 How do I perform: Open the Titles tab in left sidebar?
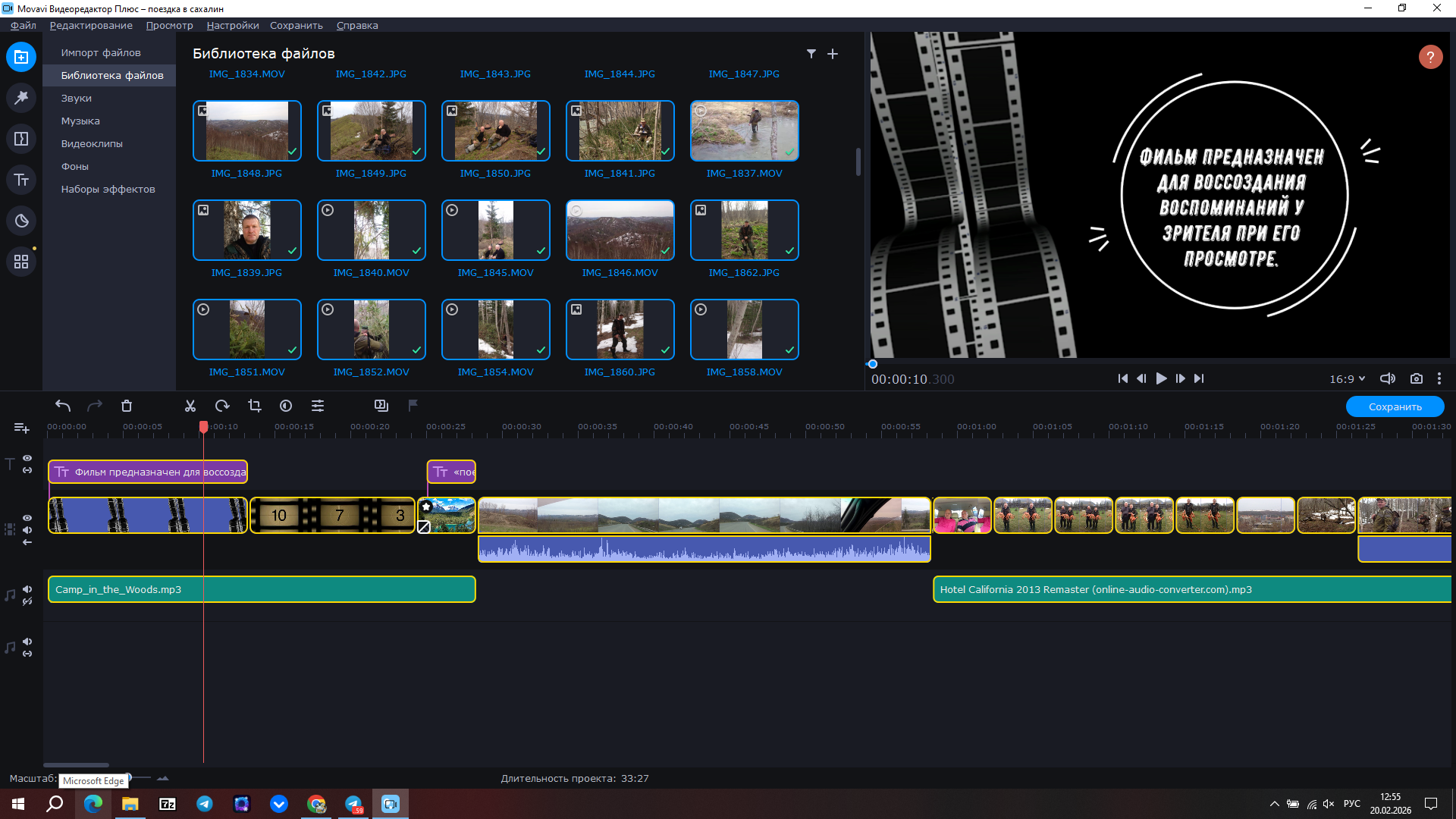point(21,180)
